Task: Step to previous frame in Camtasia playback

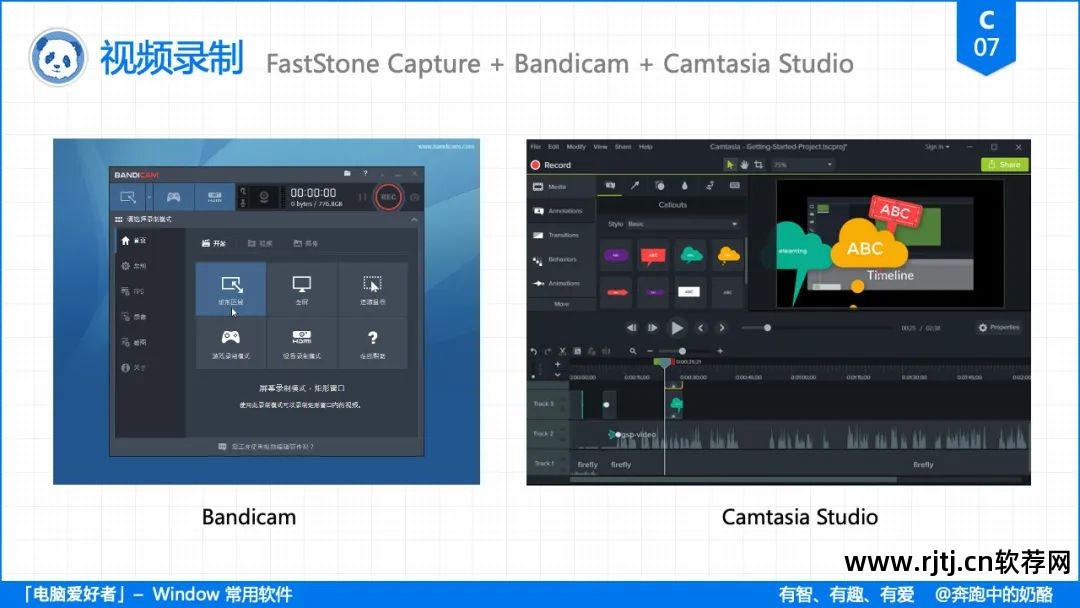Action: point(632,328)
